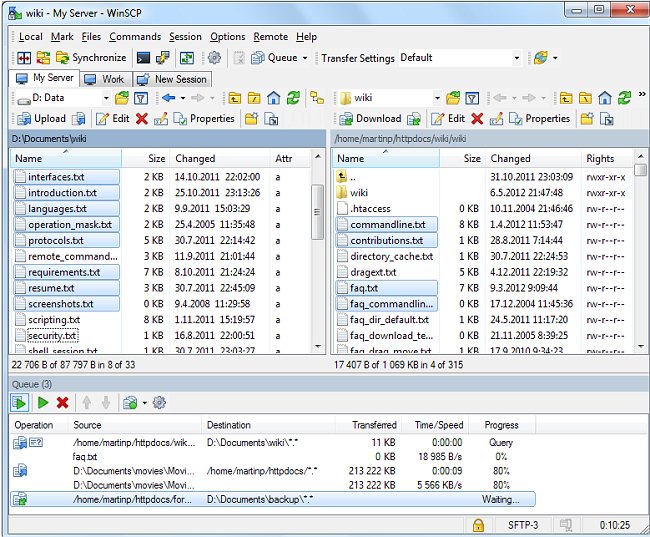
Task: Click the local panel filter icon
Action: (141, 98)
